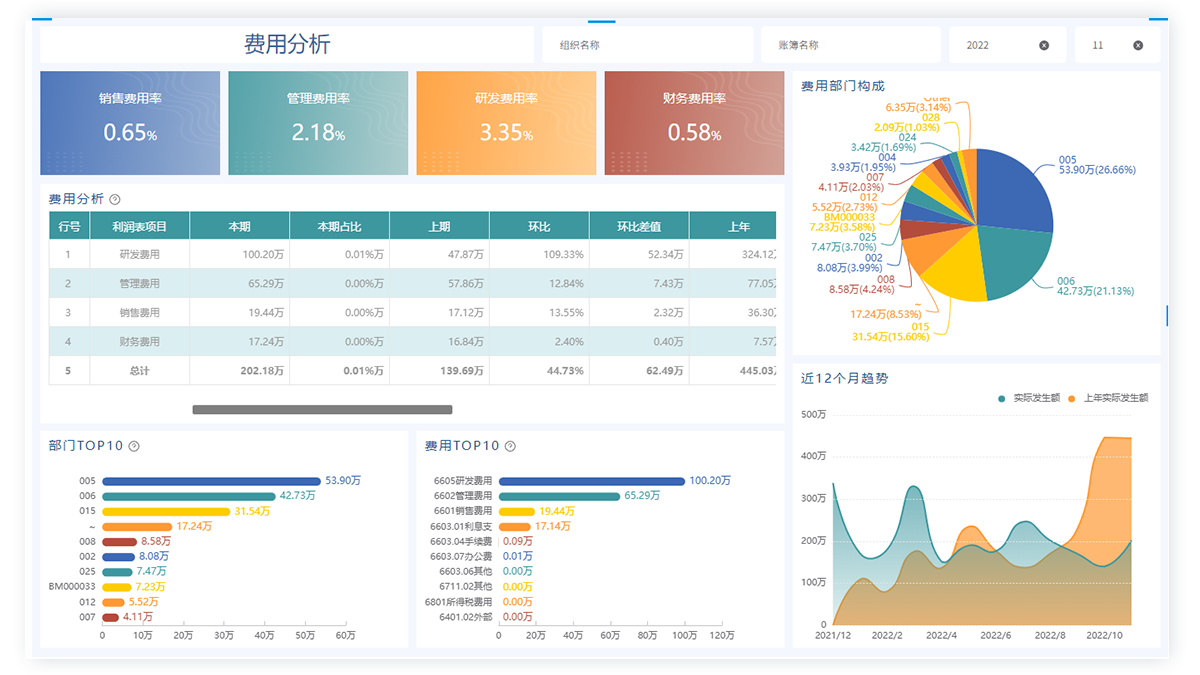Sort by 本期 column header

(239, 227)
